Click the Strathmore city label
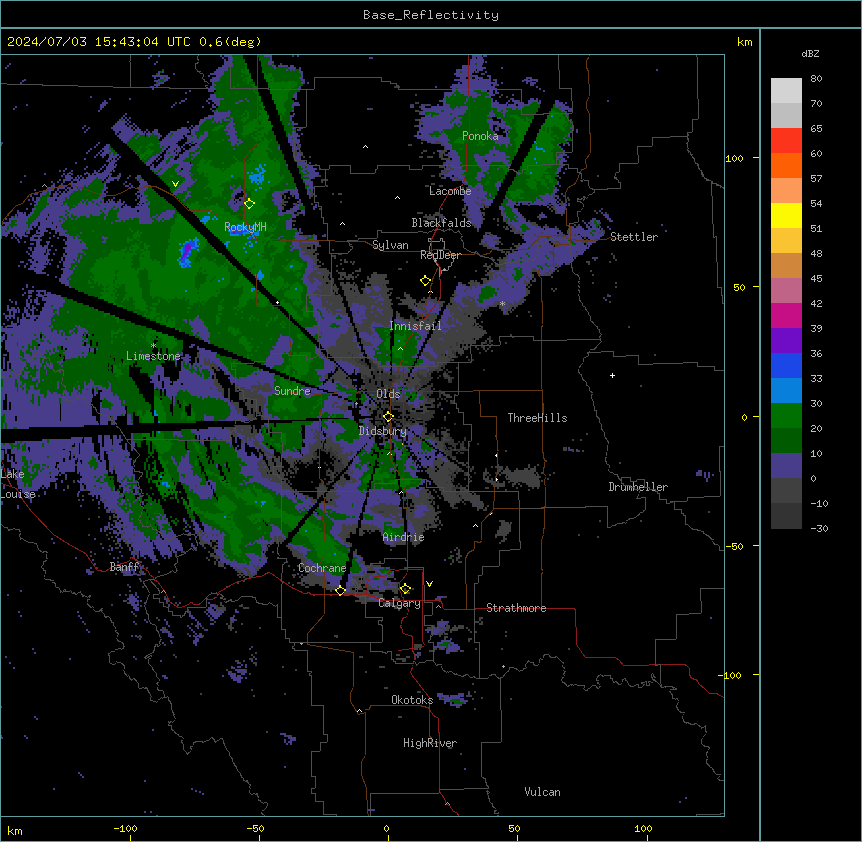Viewport: 862px width, 842px height. tap(516, 608)
